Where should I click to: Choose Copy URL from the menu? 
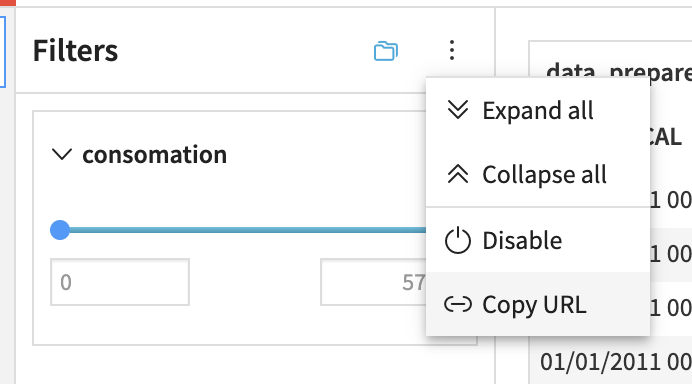point(538,304)
